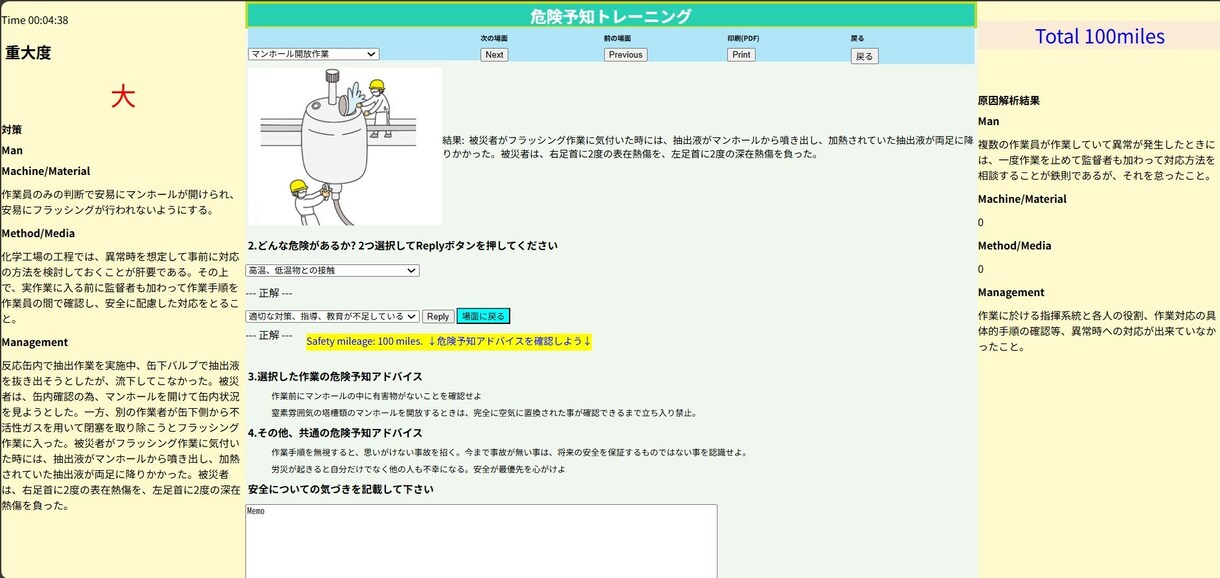This screenshot has height=578, width=1220.
Task: Click the paragraph starting 作業員のみの判断で
Action: click(x=120, y=202)
